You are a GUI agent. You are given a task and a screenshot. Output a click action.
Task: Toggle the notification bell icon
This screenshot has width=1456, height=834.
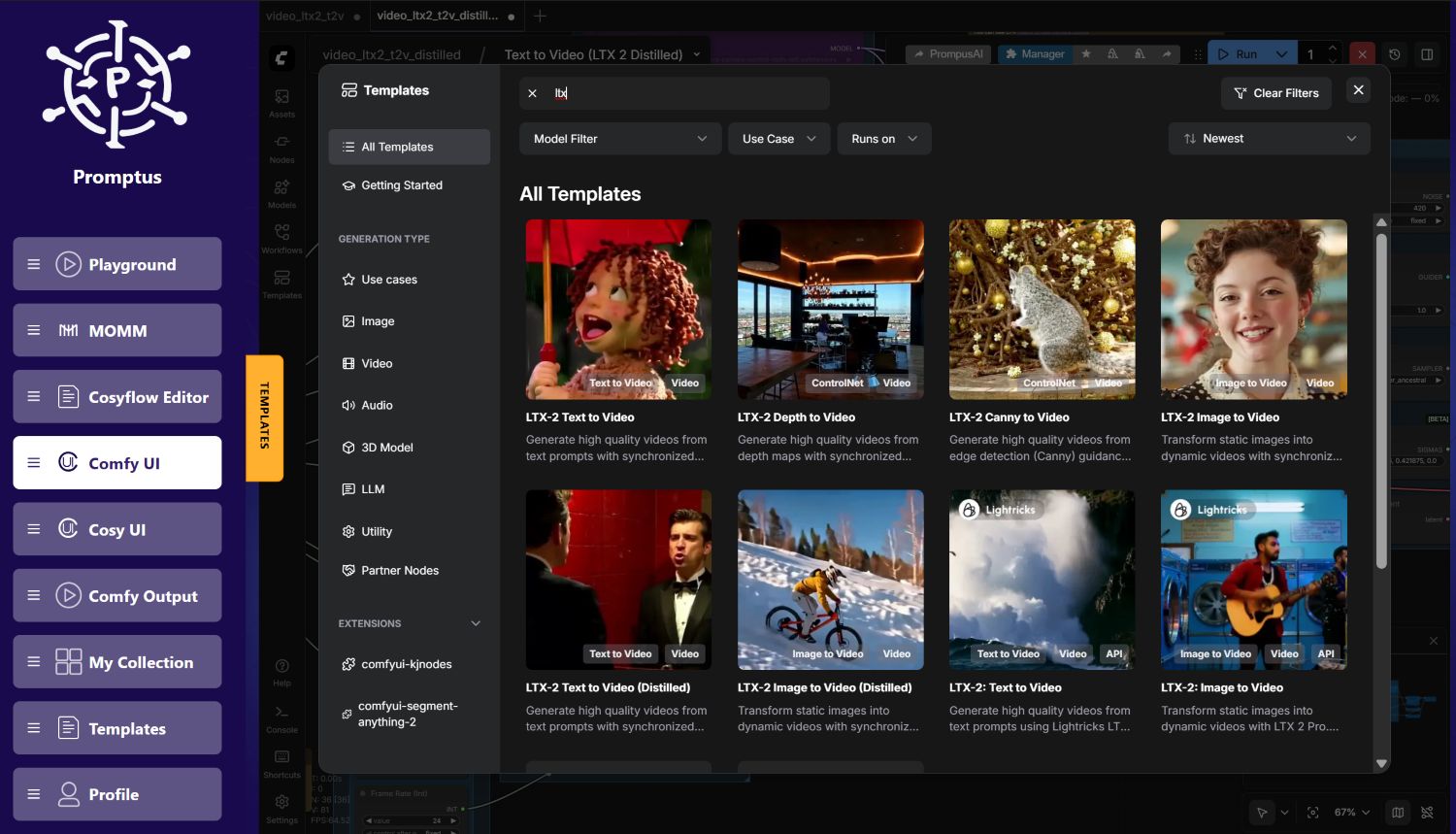click(x=1111, y=53)
